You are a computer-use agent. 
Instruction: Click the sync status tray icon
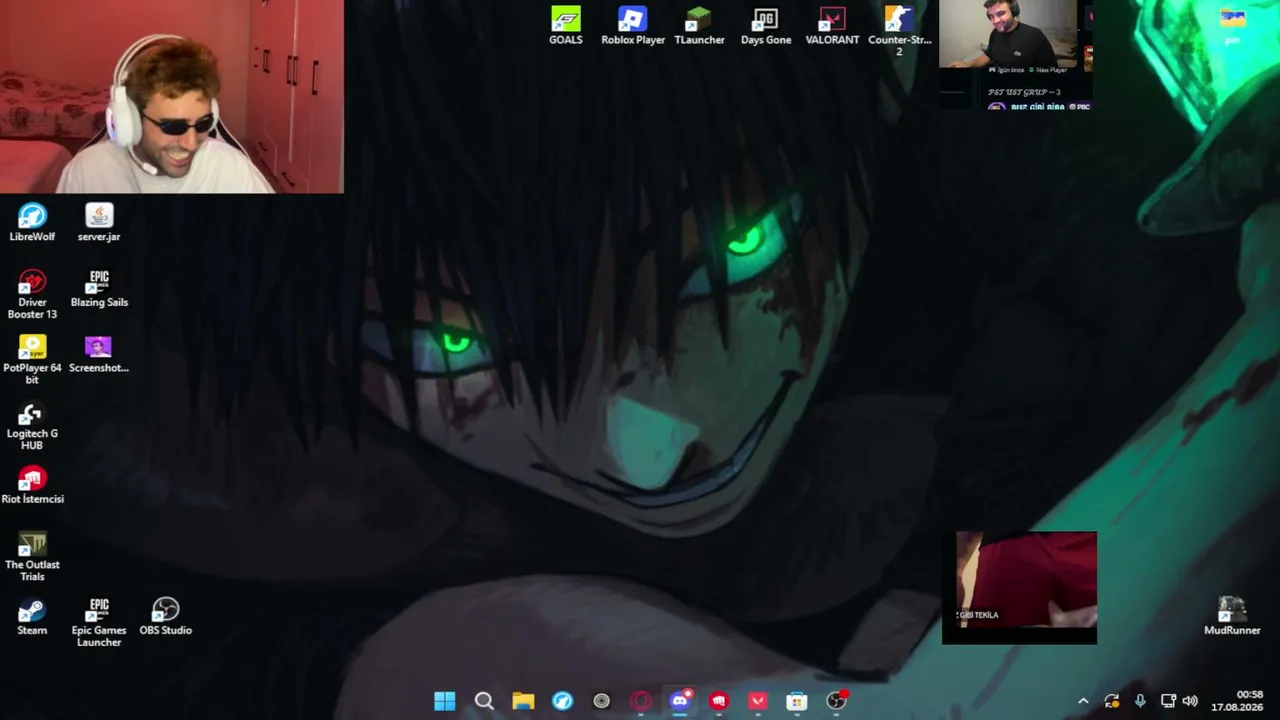click(1112, 701)
